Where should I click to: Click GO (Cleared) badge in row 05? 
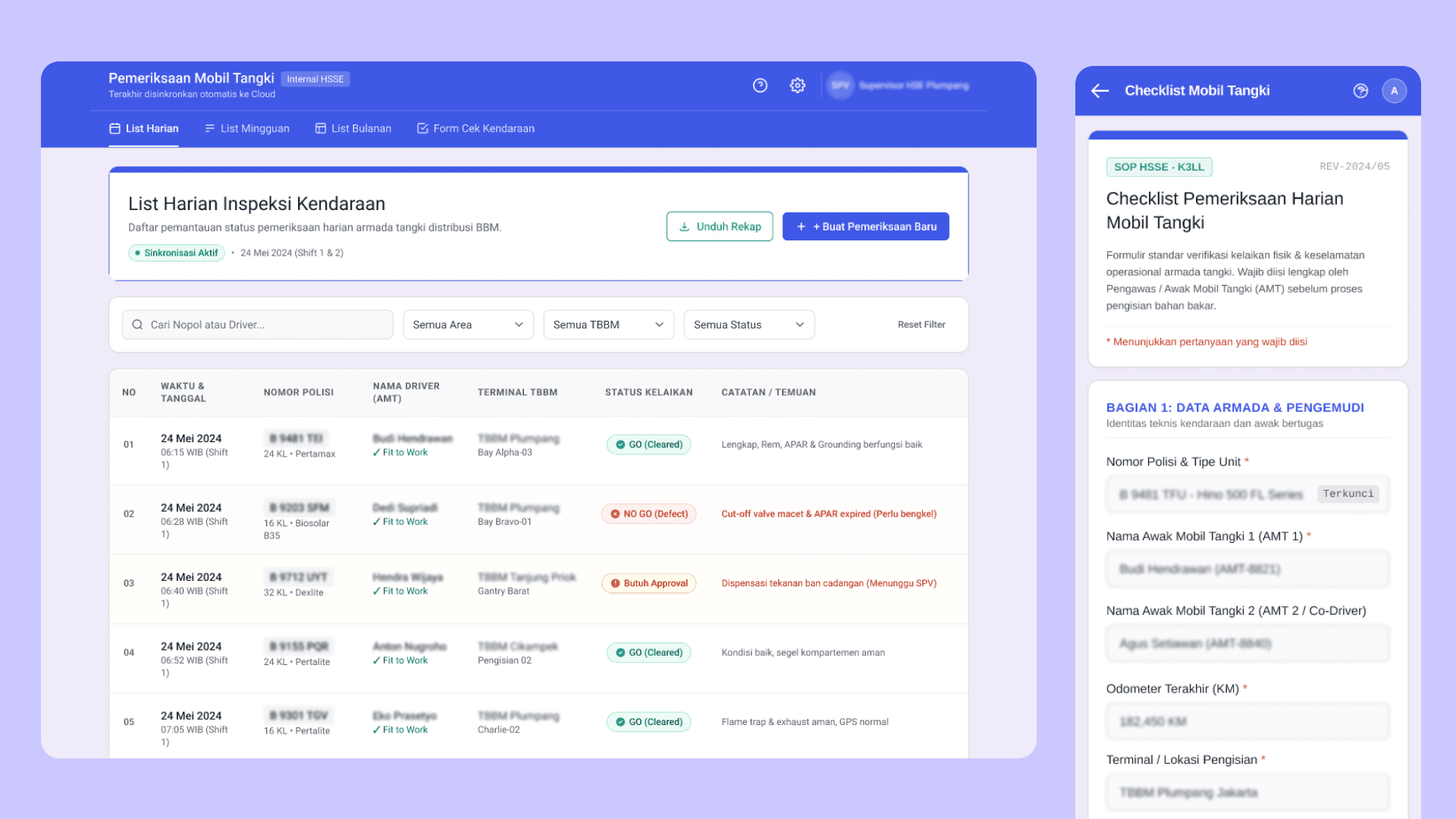coord(649,722)
